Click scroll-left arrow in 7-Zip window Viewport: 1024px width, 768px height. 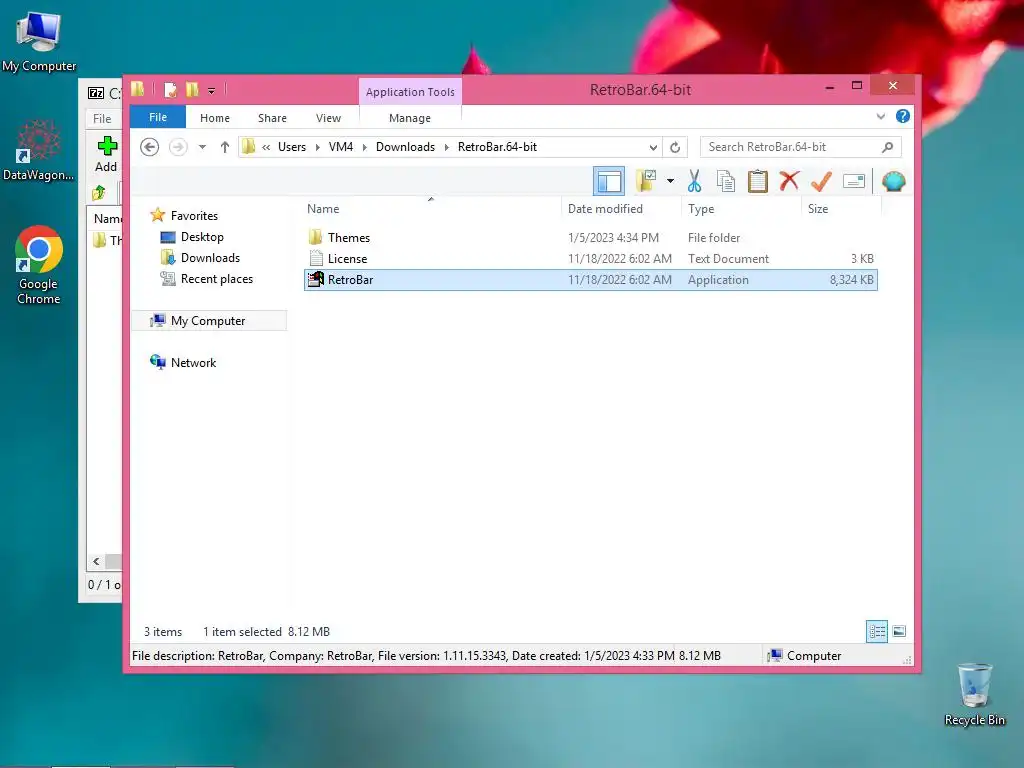(x=96, y=562)
